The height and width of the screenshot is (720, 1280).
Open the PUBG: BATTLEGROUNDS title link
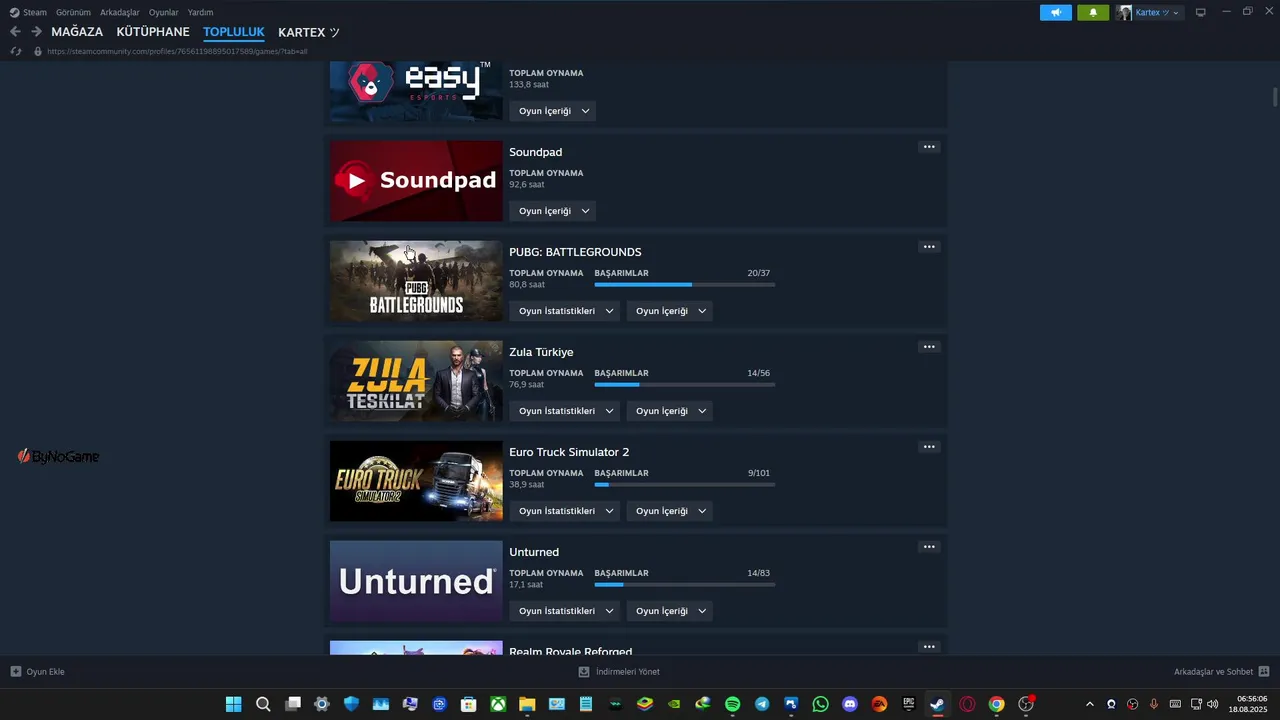click(x=575, y=252)
